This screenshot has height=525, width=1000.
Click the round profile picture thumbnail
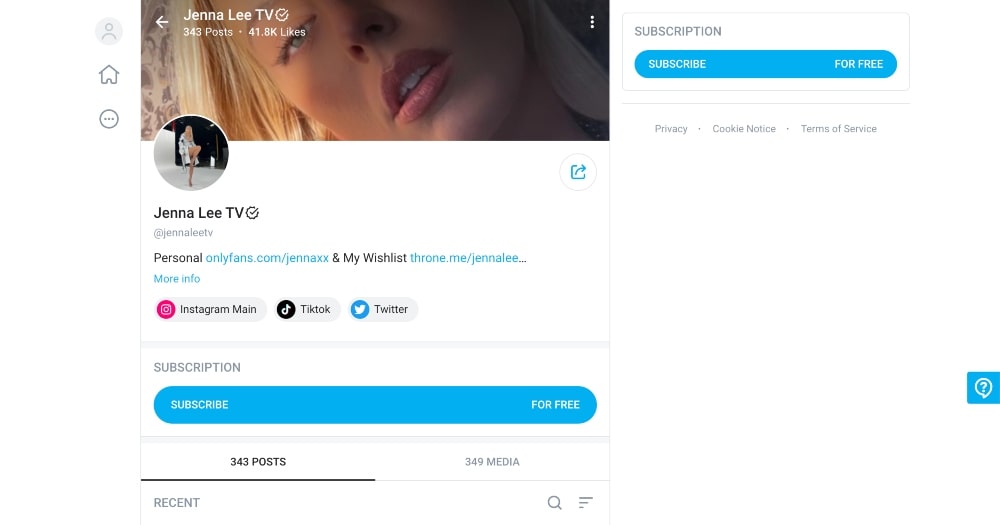click(191, 153)
